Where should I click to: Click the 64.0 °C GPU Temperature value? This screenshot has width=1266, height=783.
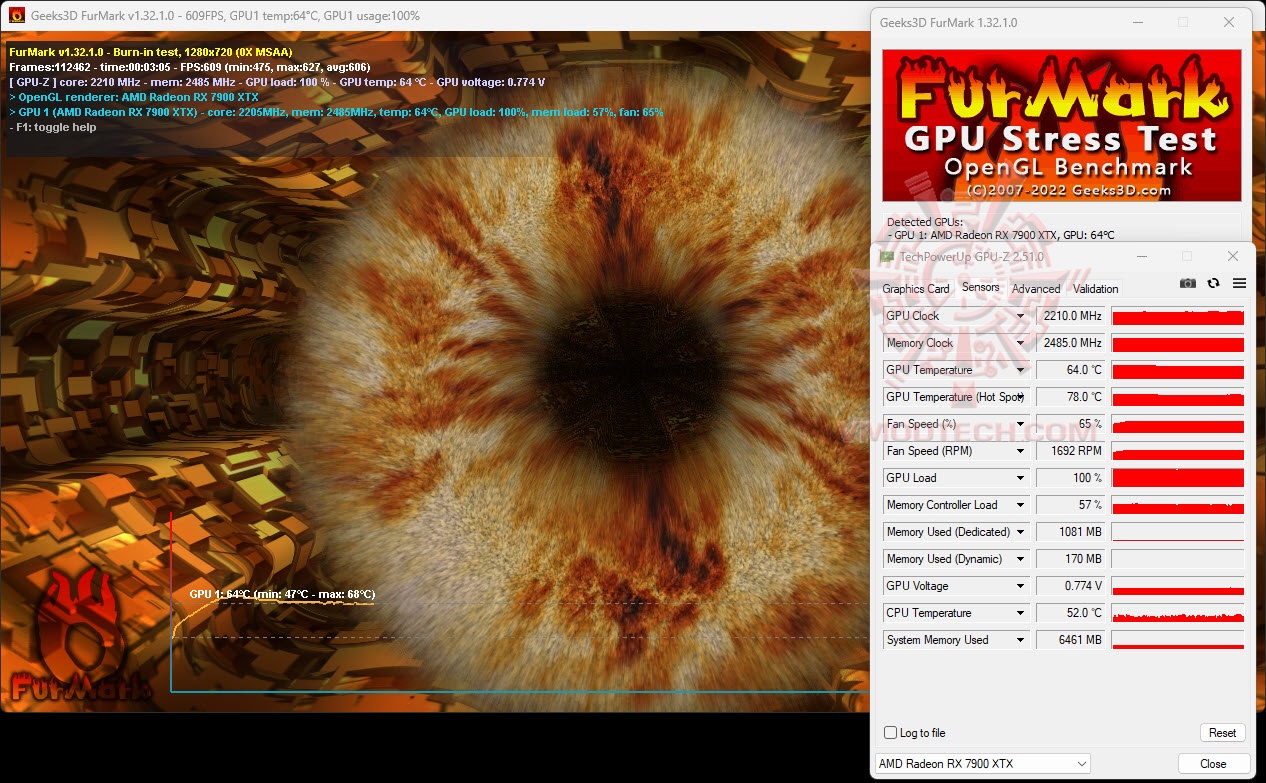1070,370
